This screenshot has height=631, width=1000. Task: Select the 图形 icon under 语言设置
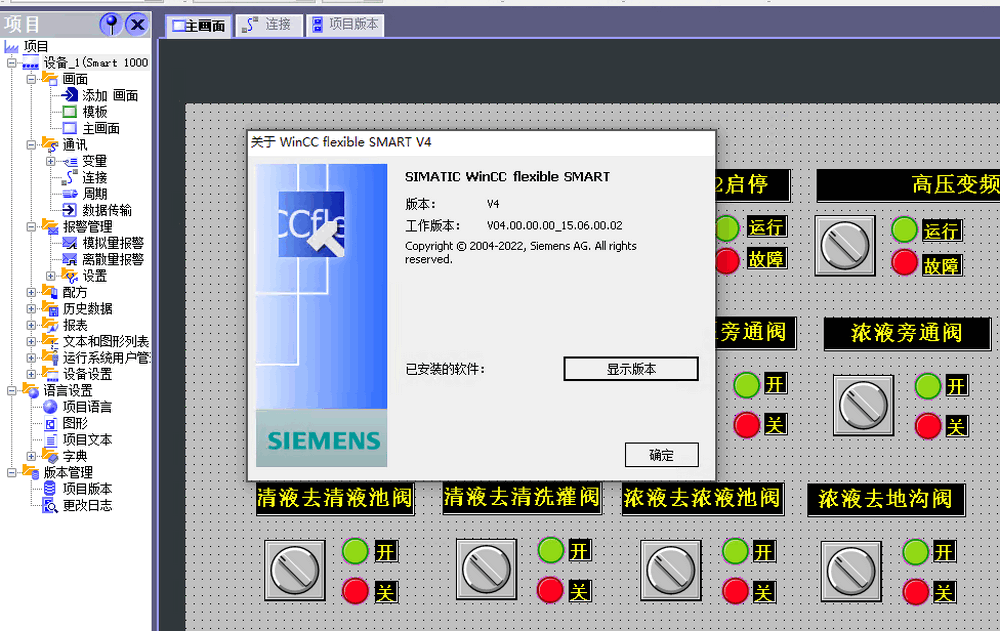pos(50,423)
